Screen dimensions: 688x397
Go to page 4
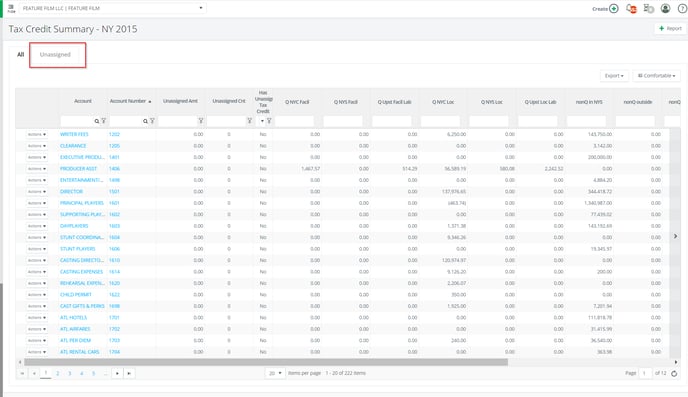click(81, 373)
